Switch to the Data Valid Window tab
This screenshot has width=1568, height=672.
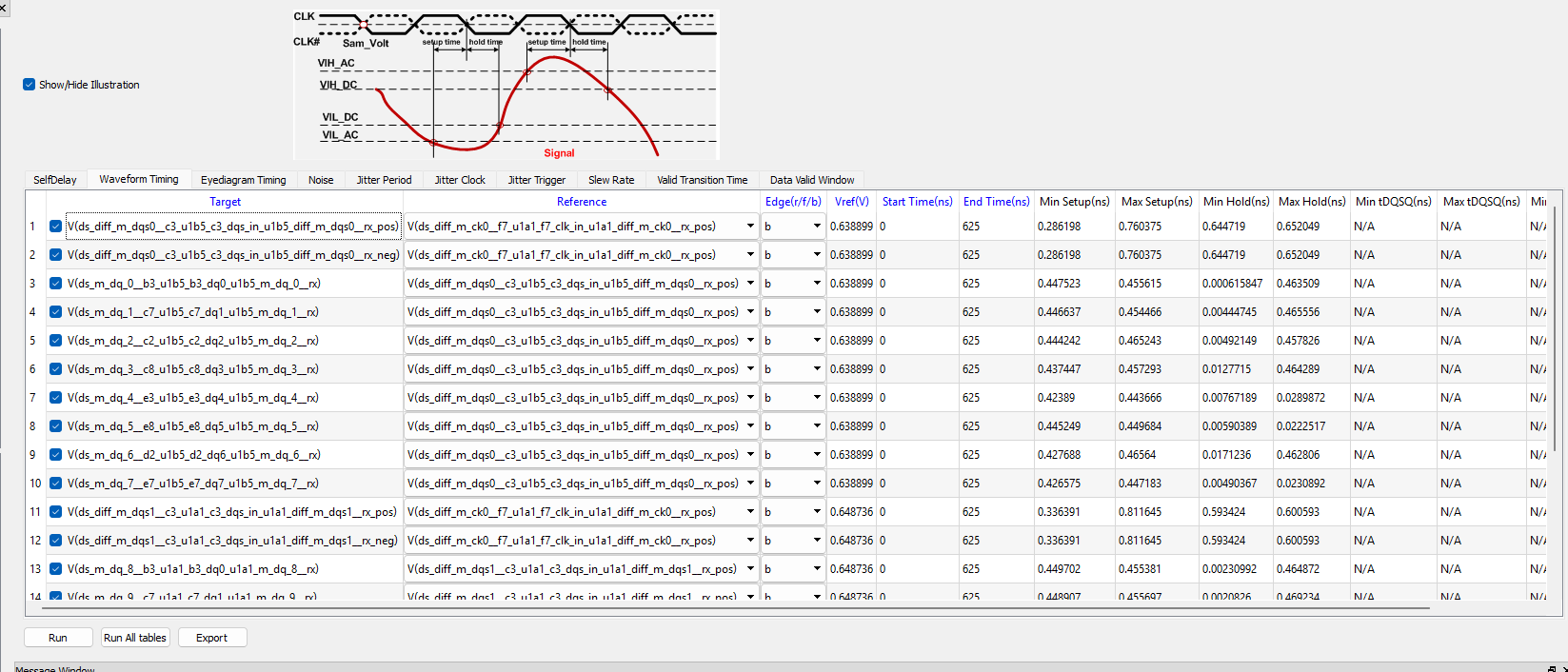pyautogui.click(x=811, y=180)
